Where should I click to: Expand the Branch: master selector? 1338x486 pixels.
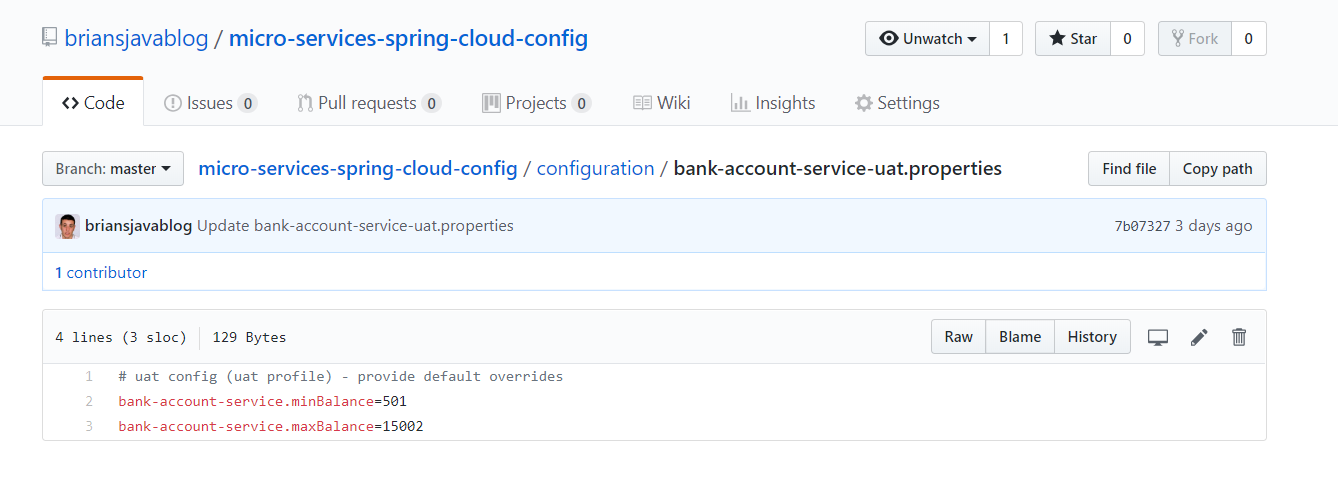click(x=113, y=169)
